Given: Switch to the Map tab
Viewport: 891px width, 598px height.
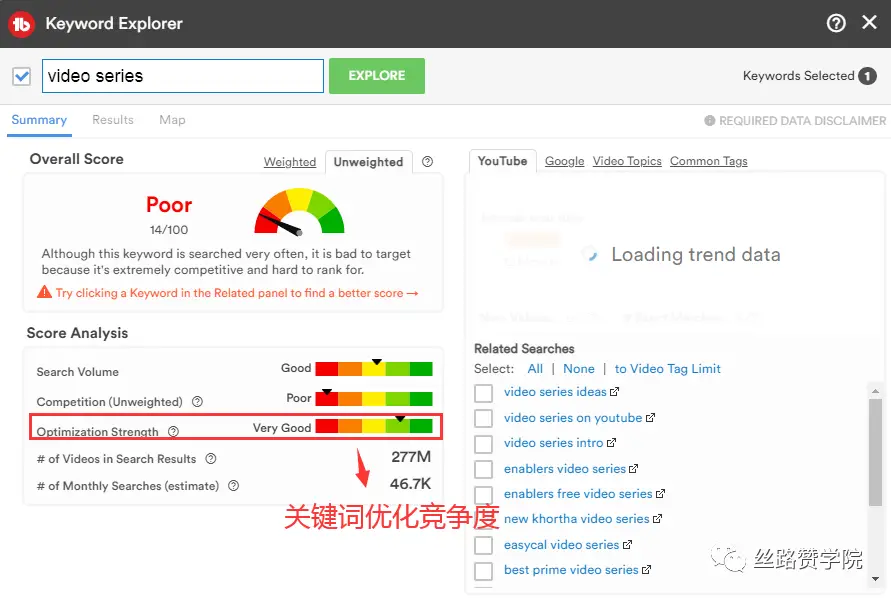Looking at the screenshot, I should pos(172,120).
